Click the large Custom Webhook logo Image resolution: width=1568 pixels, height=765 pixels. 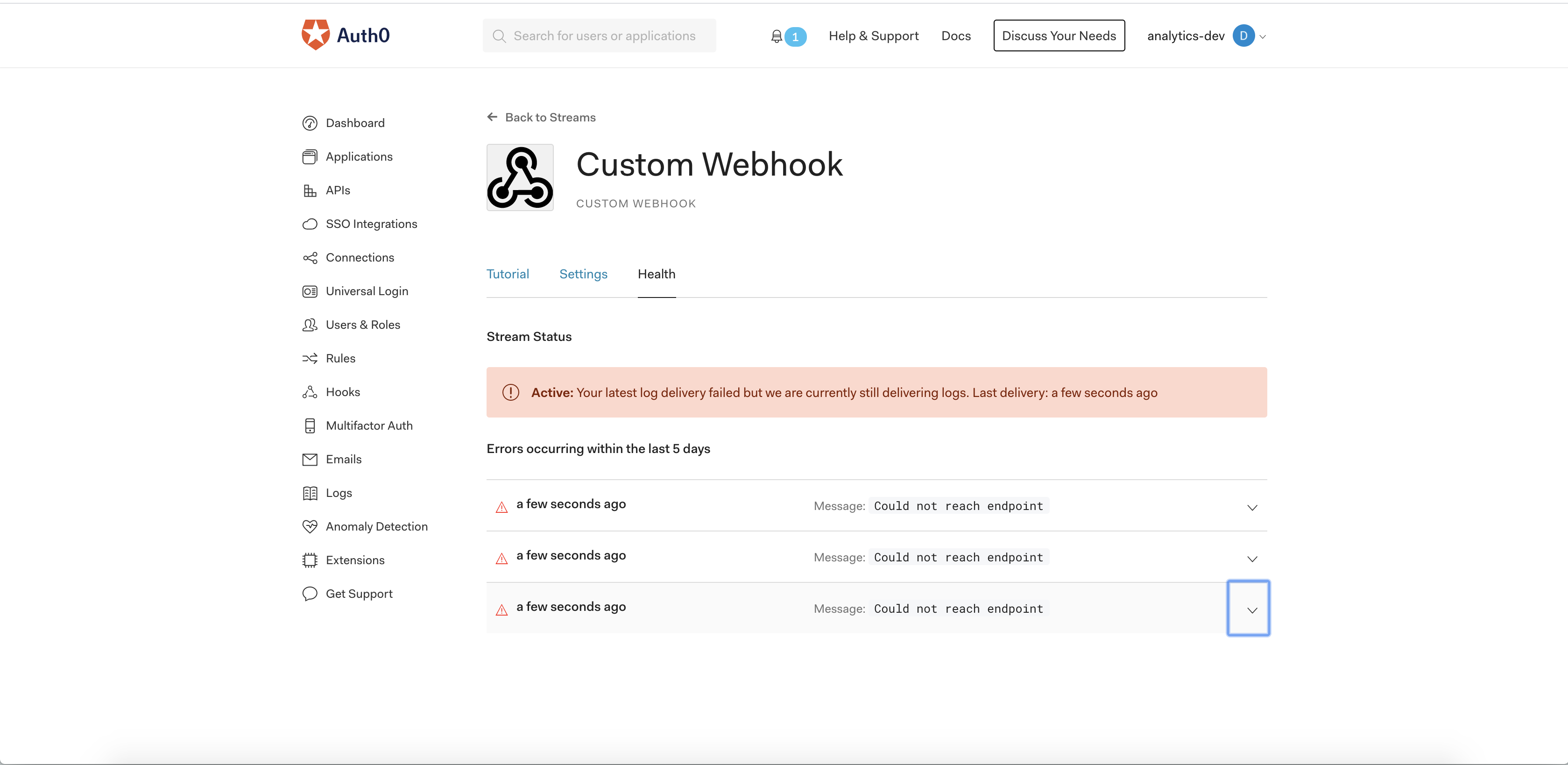pos(520,177)
